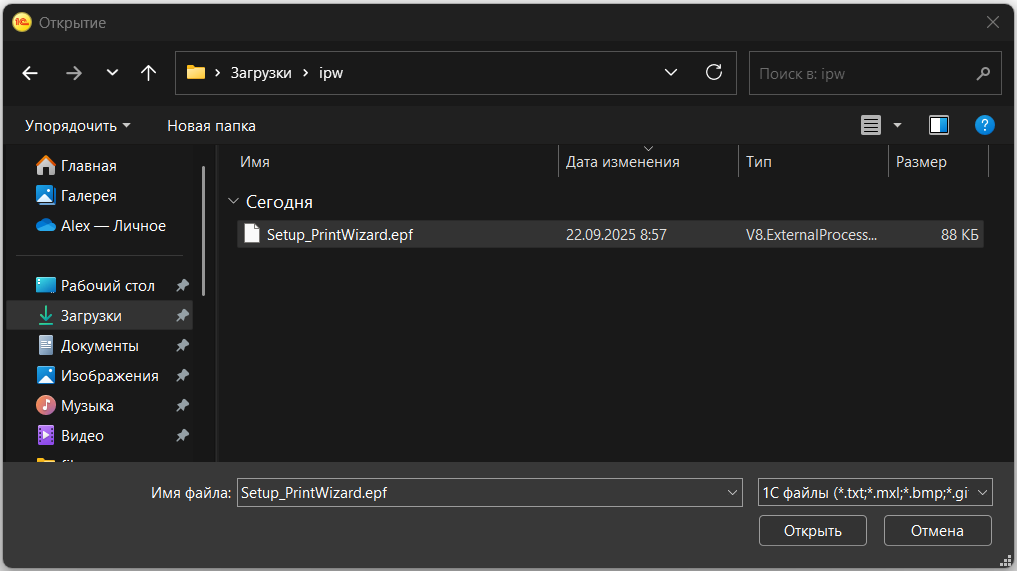Viewport: 1017px width, 571px height.
Task: Collapse the Сегодня group
Action: (233, 202)
